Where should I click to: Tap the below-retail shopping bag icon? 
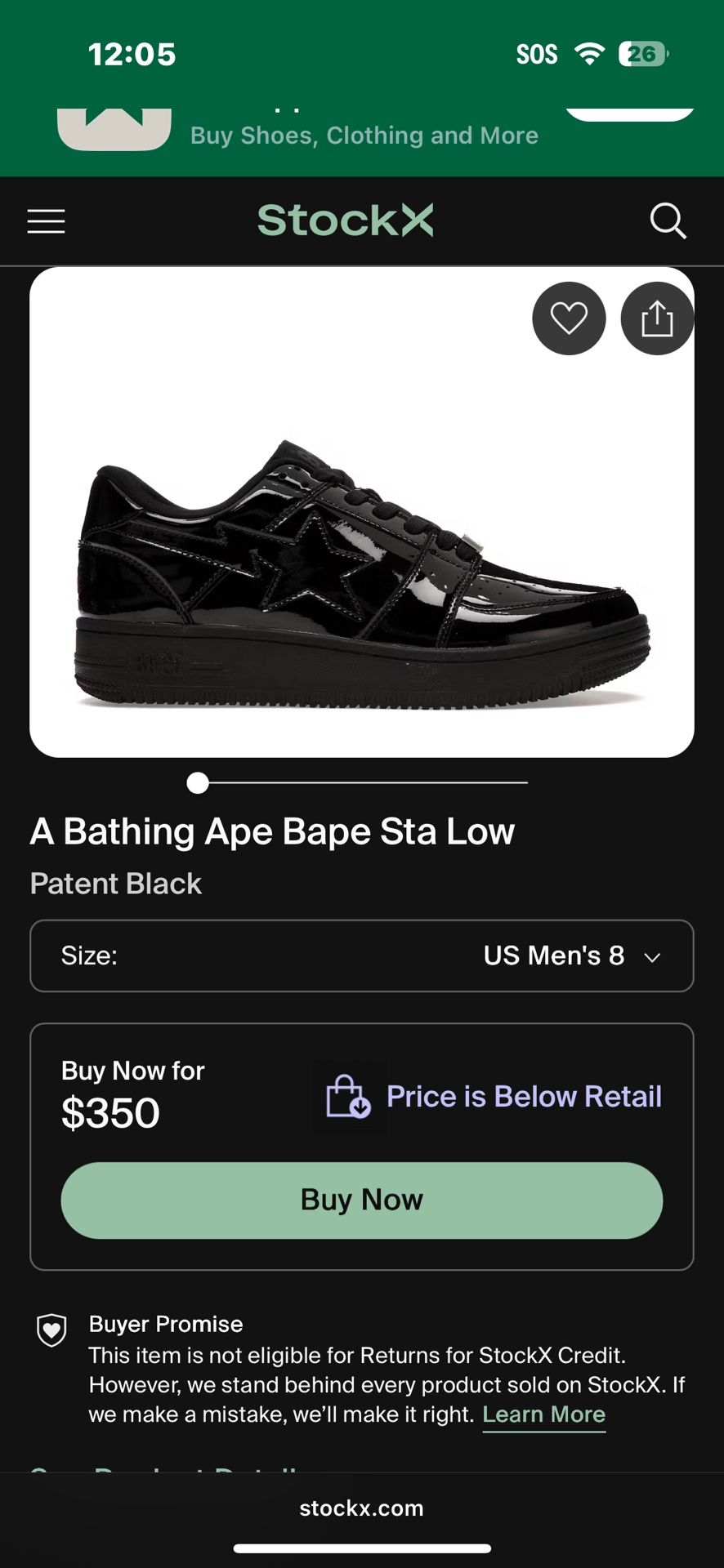(x=349, y=1096)
